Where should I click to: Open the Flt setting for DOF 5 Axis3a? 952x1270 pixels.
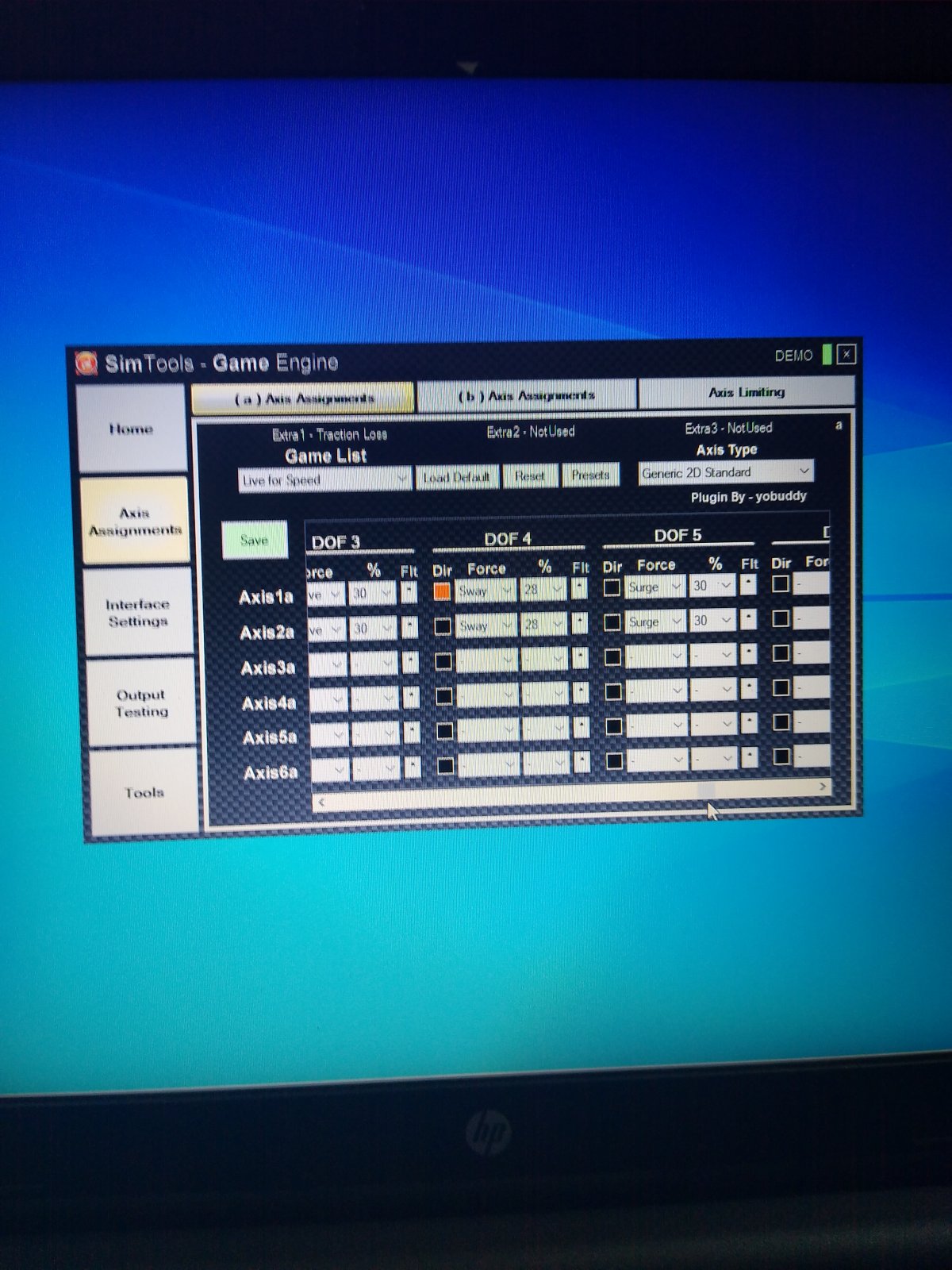(748, 654)
